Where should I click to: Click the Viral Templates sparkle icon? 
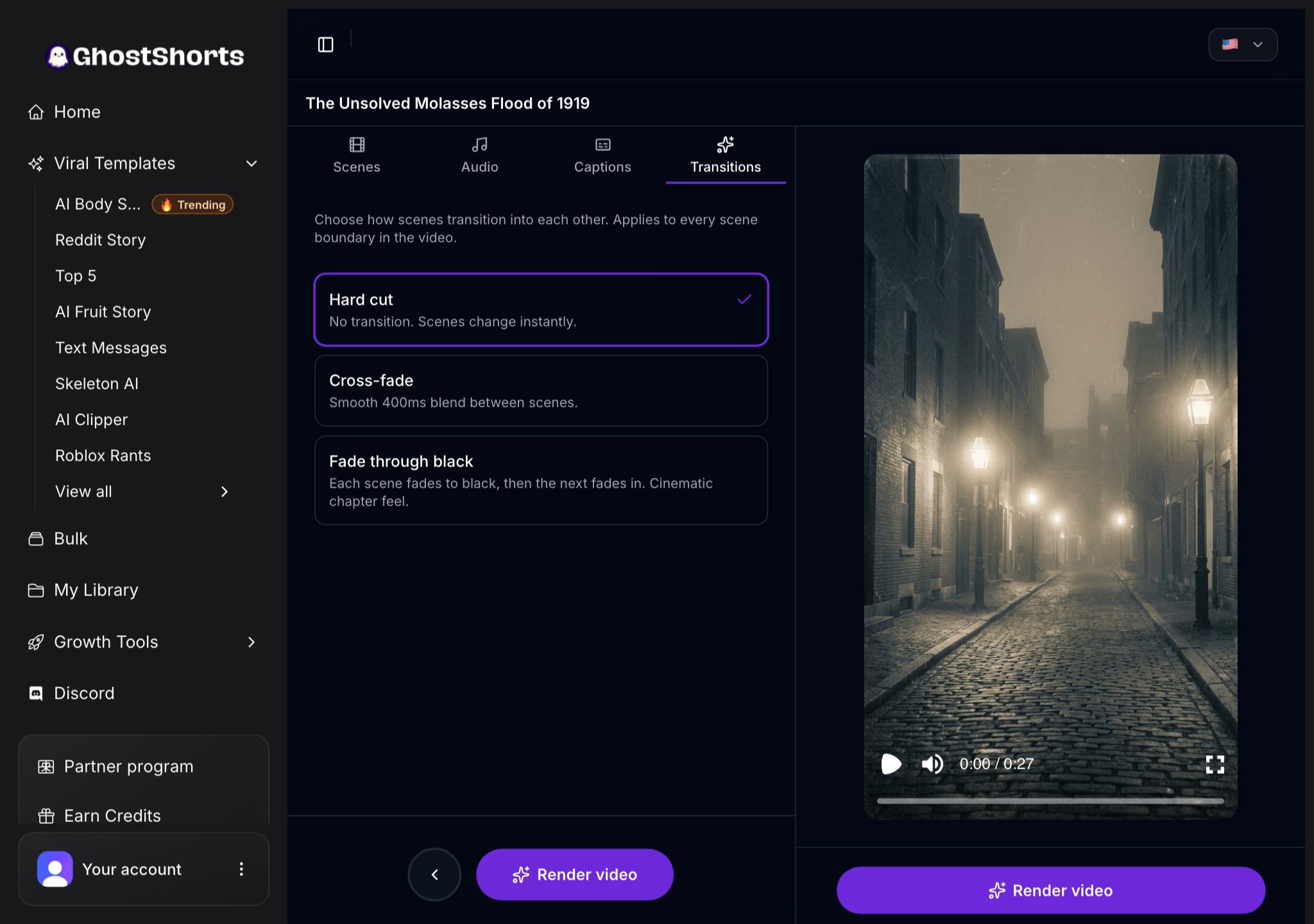coord(36,164)
